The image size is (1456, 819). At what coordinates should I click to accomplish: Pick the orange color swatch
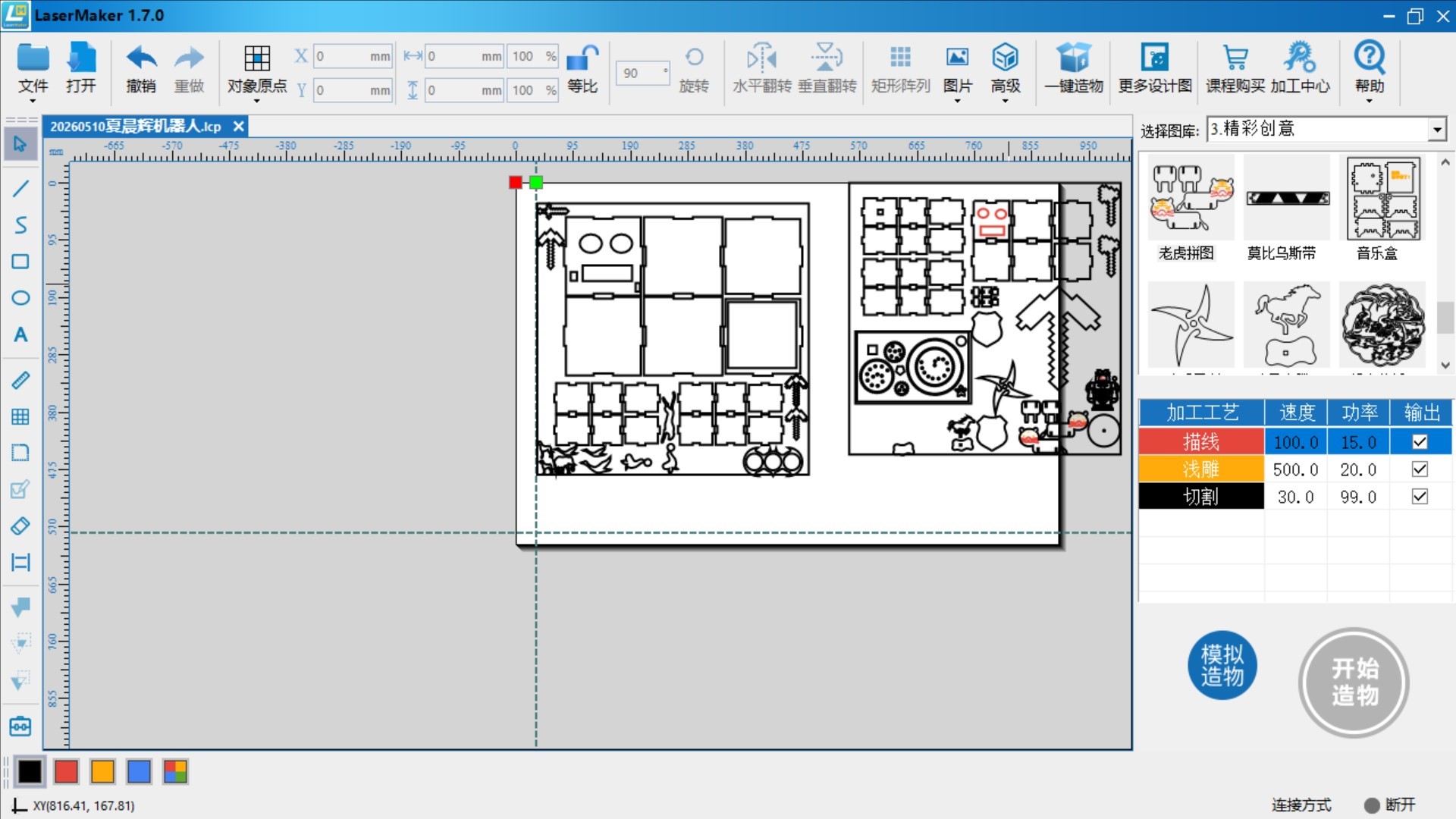coord(102,772)
